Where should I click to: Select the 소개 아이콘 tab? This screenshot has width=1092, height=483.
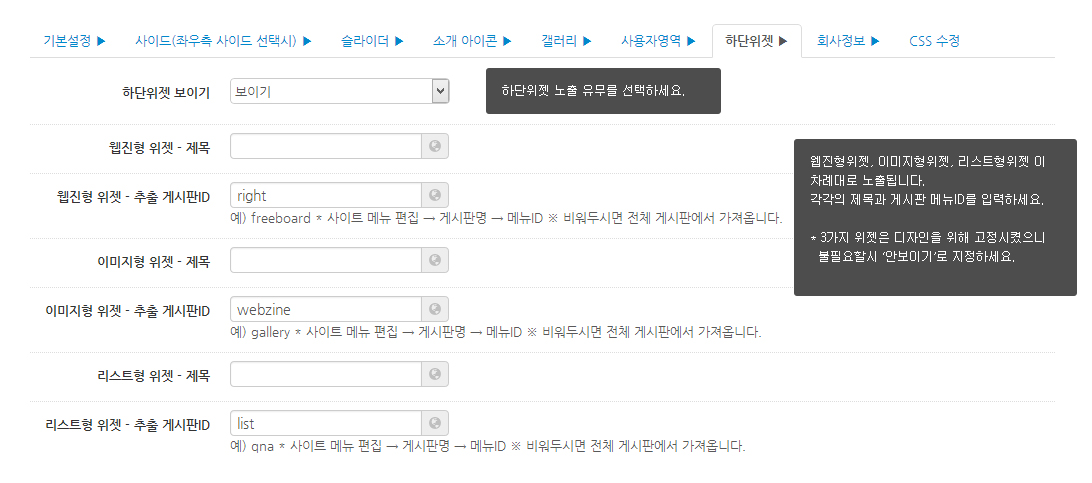pyautogui.click(x=472, y=41)
